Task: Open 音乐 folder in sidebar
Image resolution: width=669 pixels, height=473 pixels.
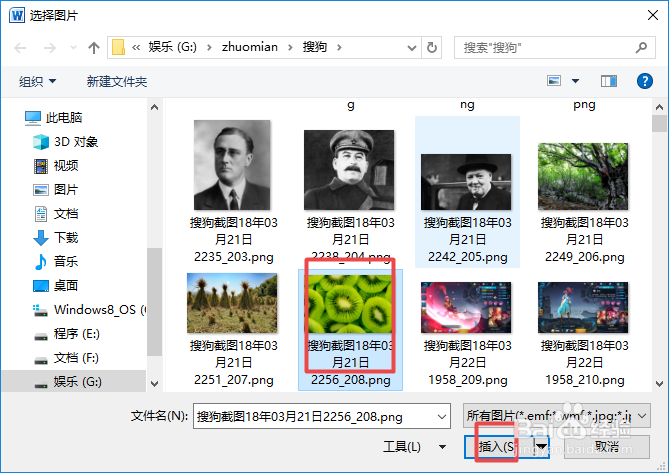Action: 56,261
